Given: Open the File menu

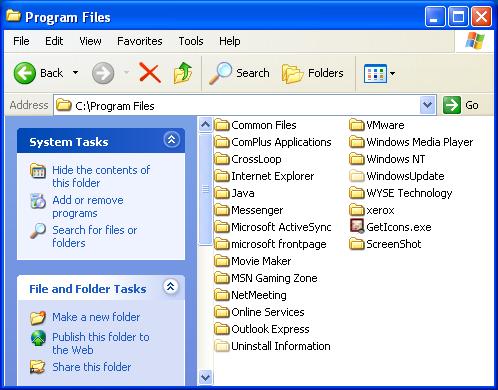Looking at the screenshot, I should tap(21, 41).
